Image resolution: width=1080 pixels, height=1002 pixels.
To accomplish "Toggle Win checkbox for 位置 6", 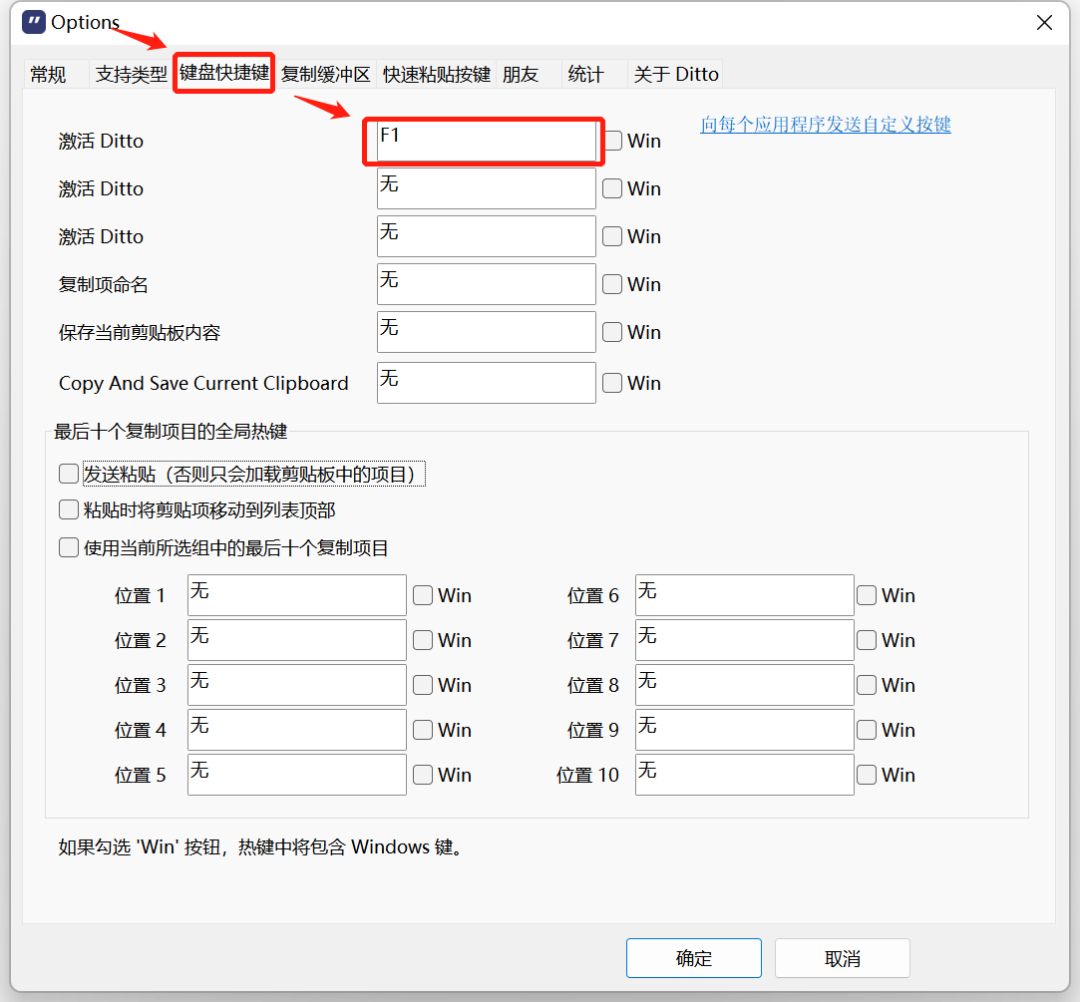I will 866,595.
